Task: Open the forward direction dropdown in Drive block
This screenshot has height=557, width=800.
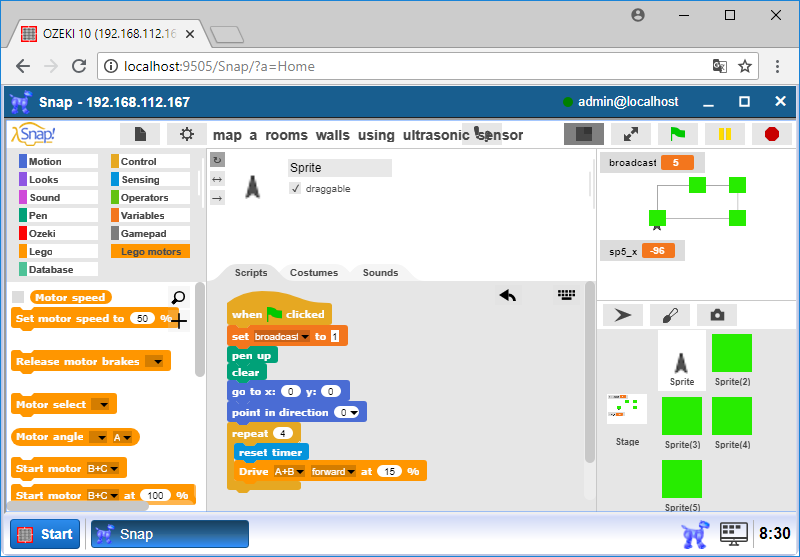Action: click(x=351, y=472)
